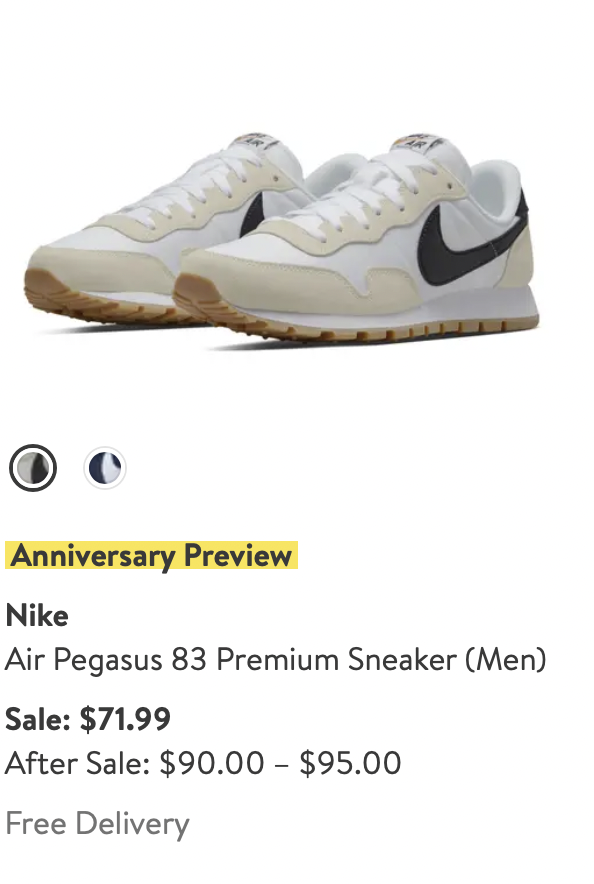The image size is (594, 884).
Task: Open the Nike brand name link
Action: point(37,615)
